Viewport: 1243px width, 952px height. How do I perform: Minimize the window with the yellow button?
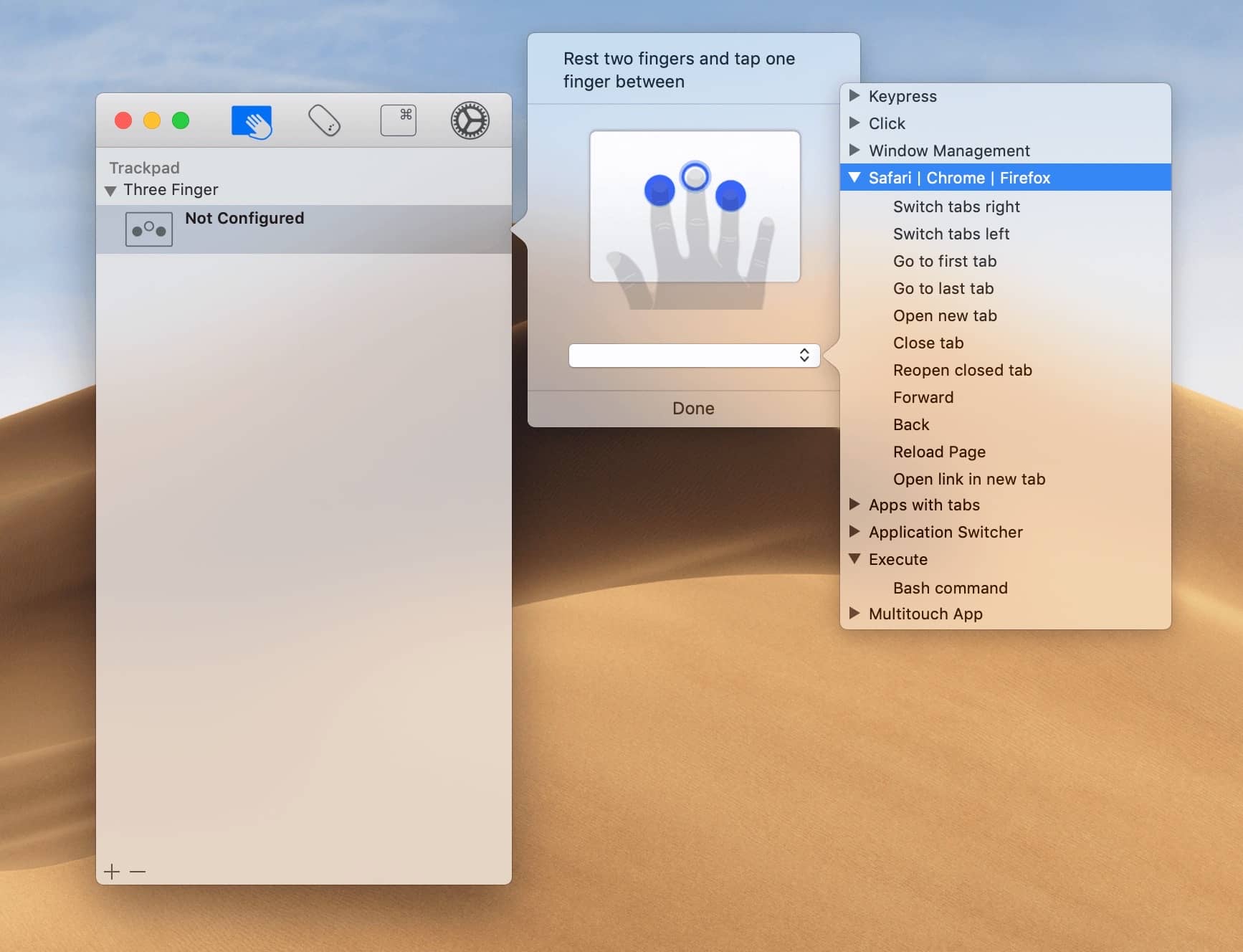pyautogui.click(x=152, y=120)
